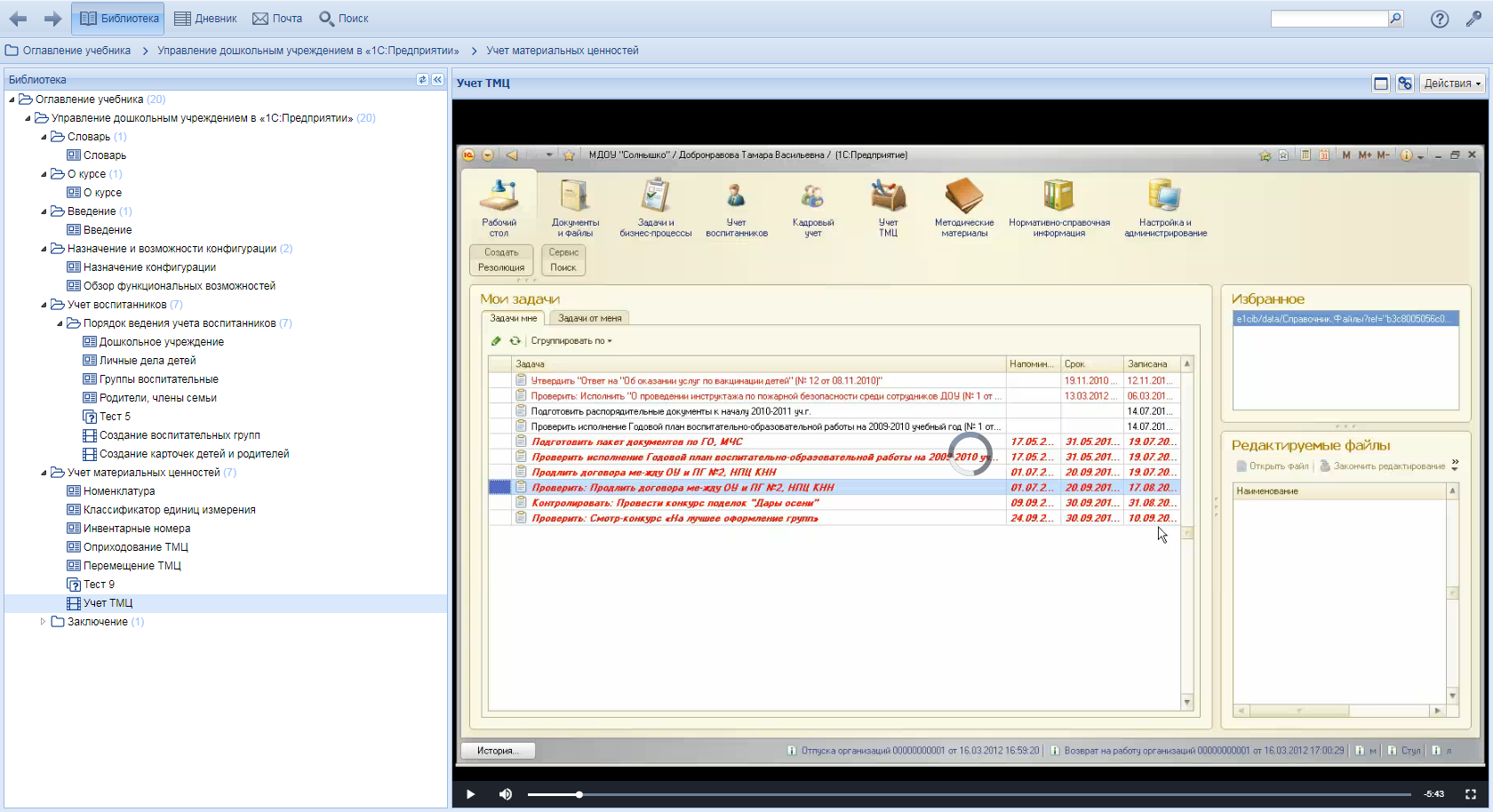Expand the Заключение folder

(44, 622)
